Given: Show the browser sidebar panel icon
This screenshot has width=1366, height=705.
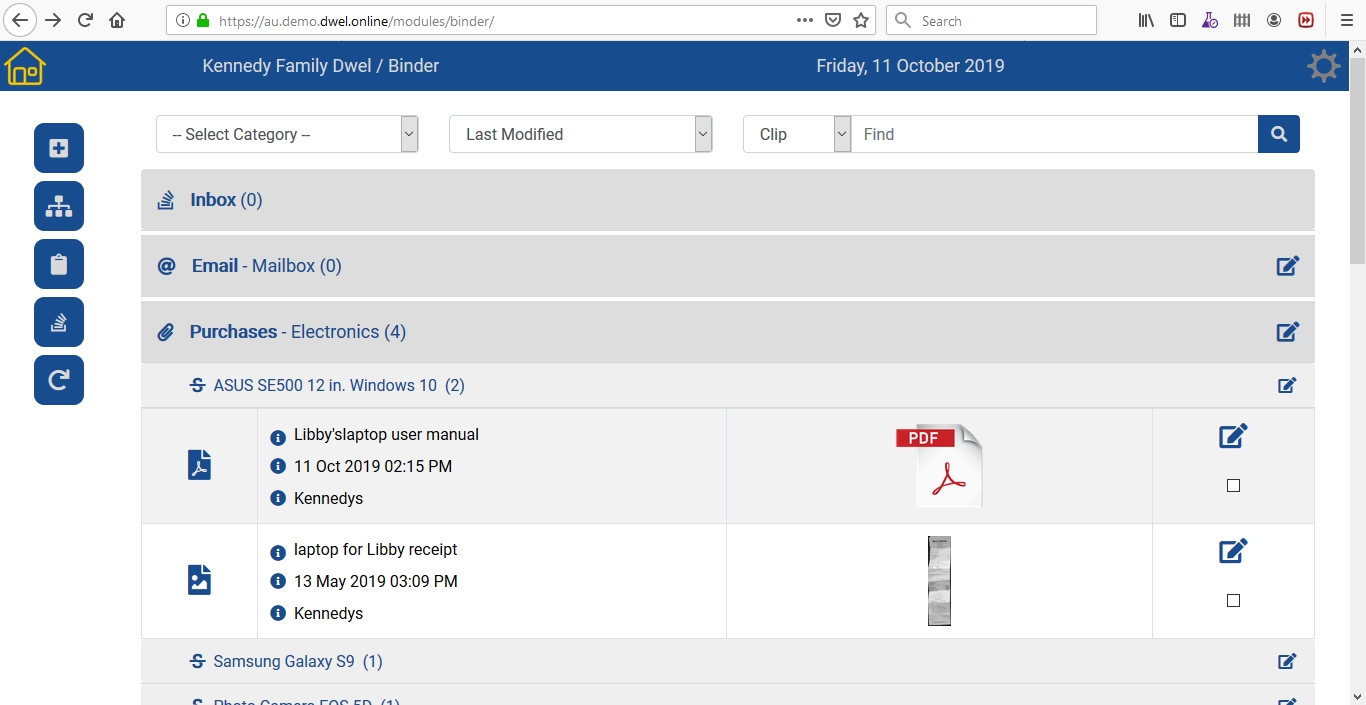Looking at the screenshot, I should pos(1178,20).
